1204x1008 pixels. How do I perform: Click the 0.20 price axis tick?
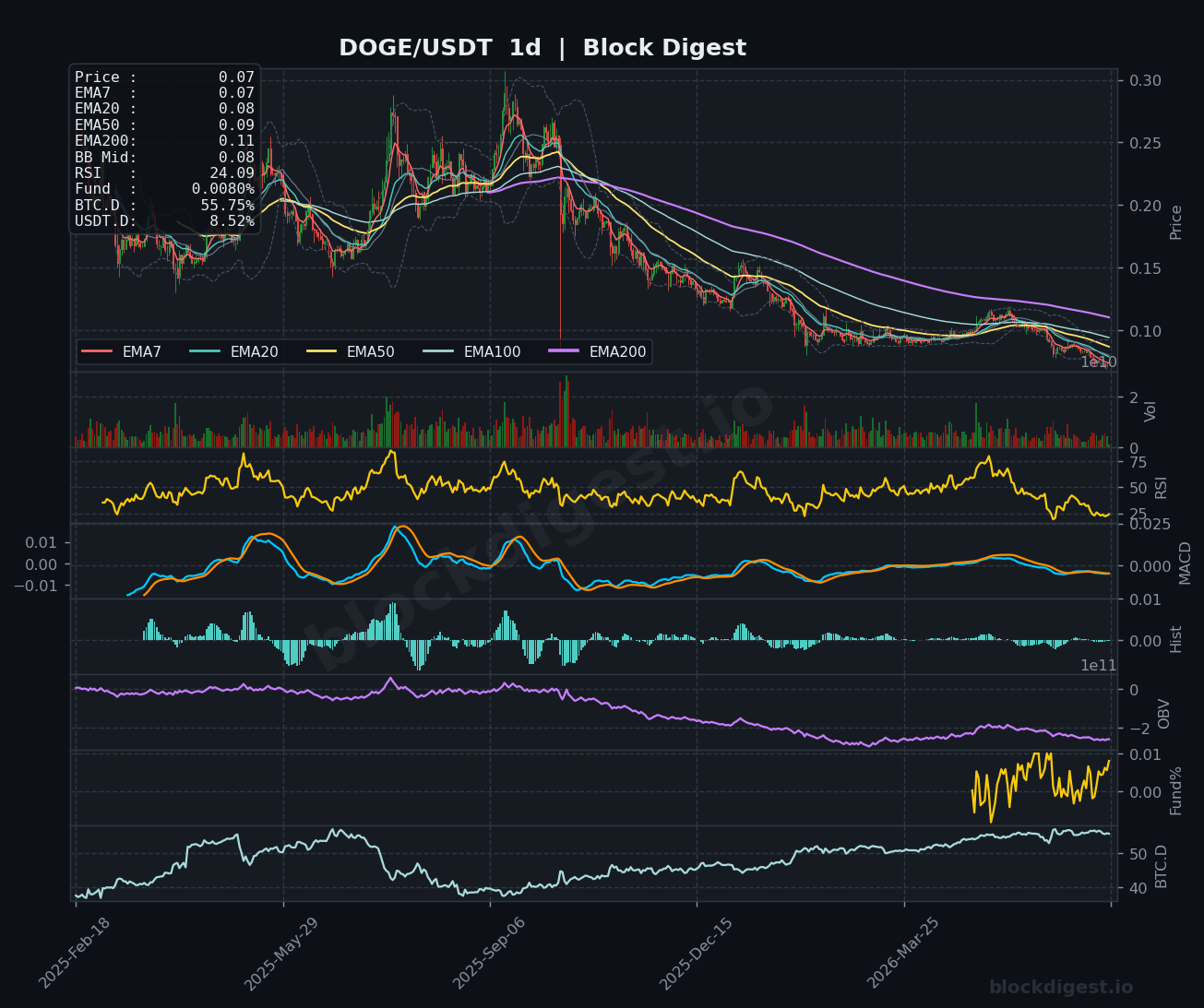coord(1145,206)
